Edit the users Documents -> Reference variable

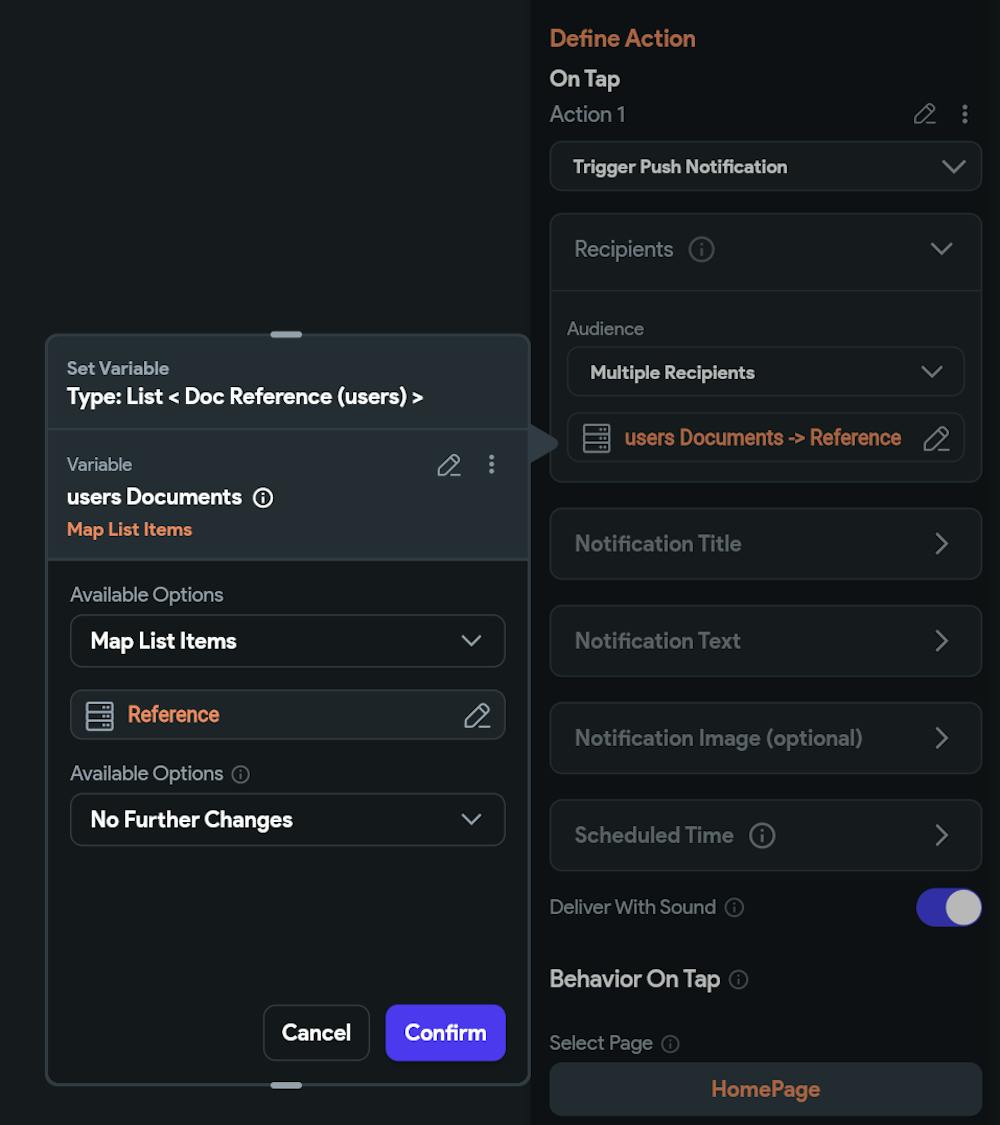pyautogui.click(x=936, y=438)
